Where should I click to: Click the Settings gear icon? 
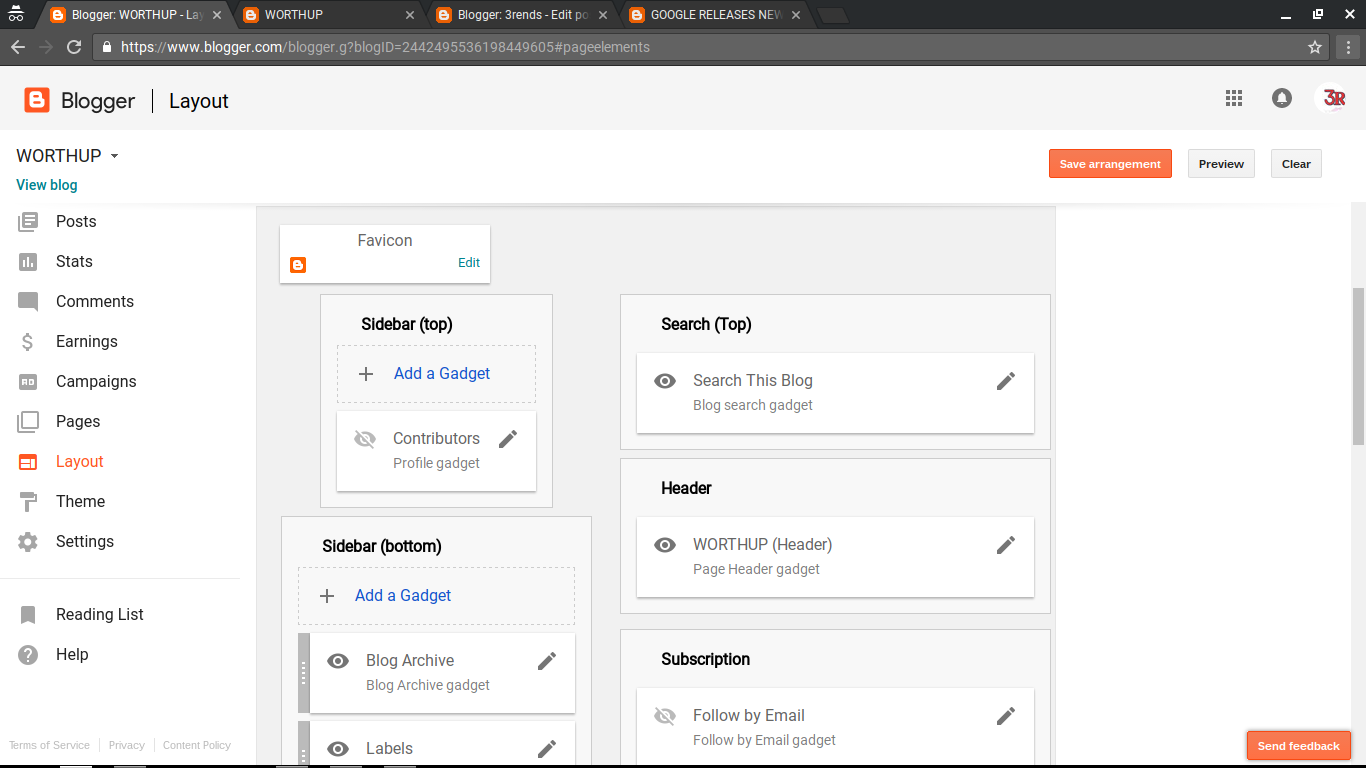point(28,542)
